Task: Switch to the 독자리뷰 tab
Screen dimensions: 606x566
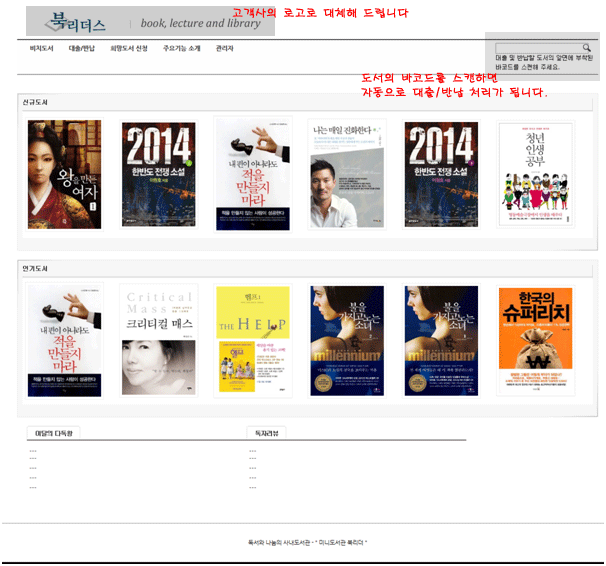Action: pos(267,433)
